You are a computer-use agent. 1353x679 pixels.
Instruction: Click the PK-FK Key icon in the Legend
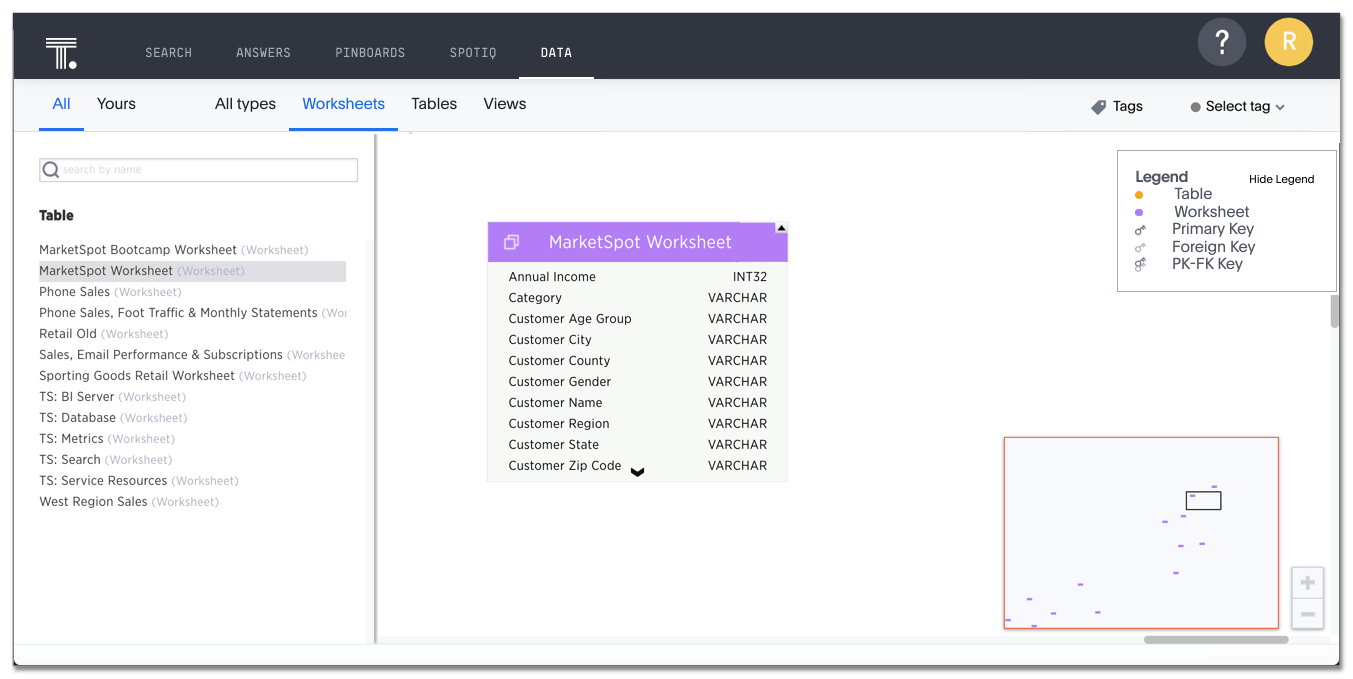(x=1140, y=264)
